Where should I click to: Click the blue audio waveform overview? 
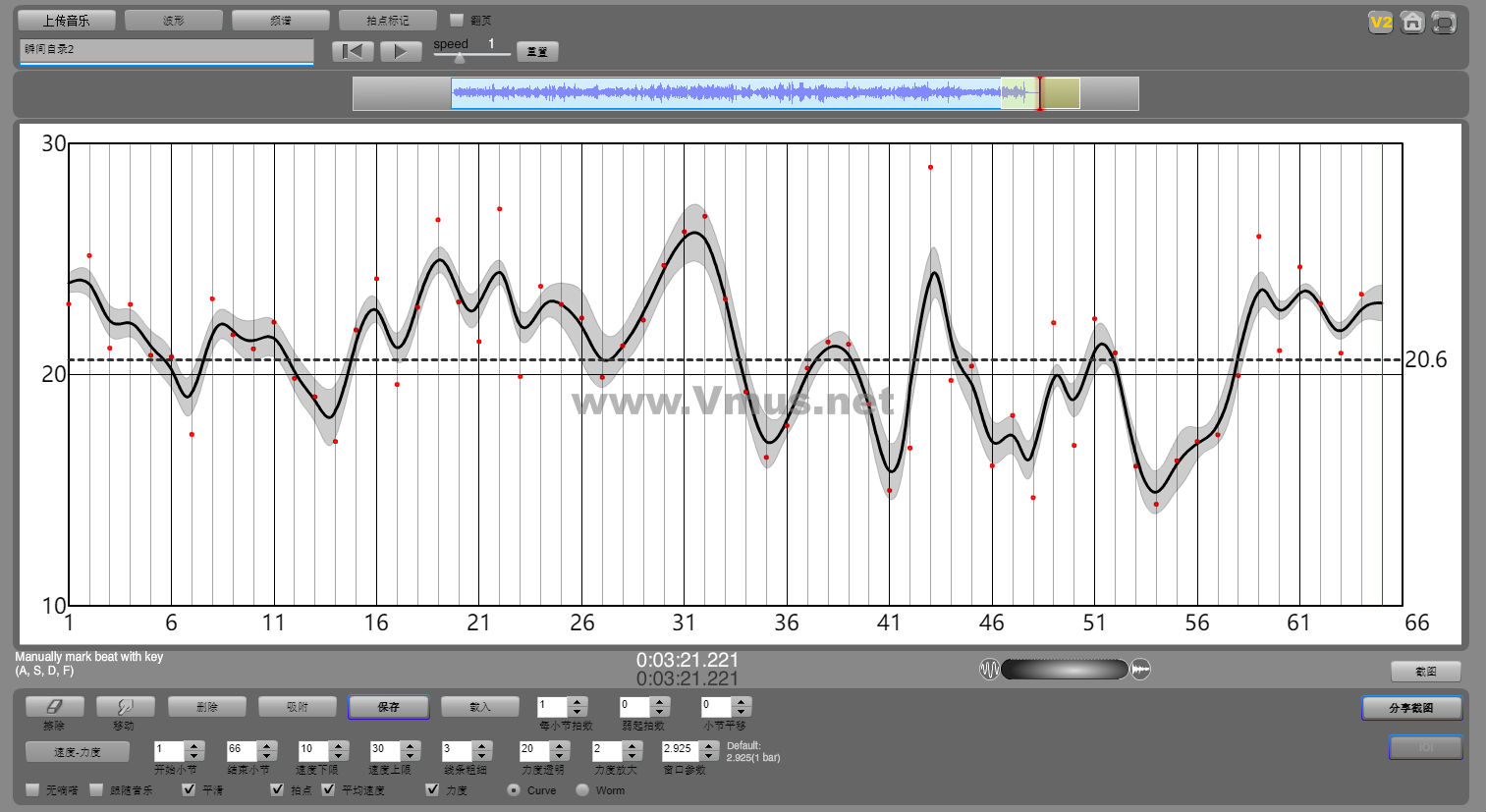tap(727, 93)
